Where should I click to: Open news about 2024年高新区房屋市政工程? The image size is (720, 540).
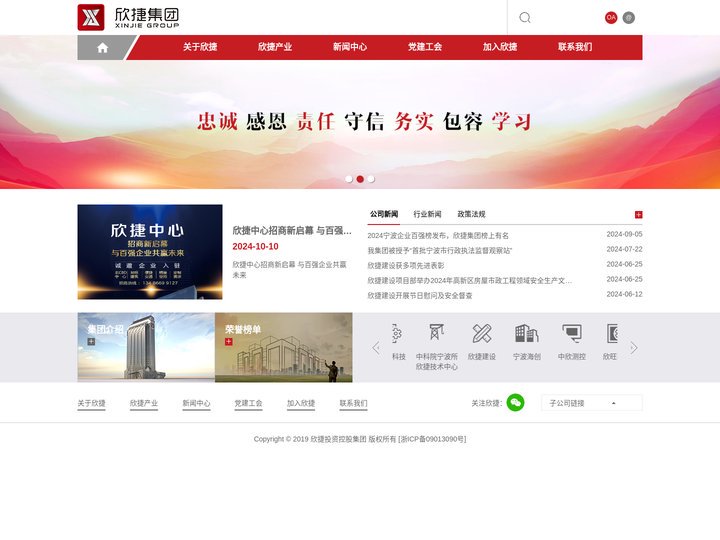click(x=470, y=281)
